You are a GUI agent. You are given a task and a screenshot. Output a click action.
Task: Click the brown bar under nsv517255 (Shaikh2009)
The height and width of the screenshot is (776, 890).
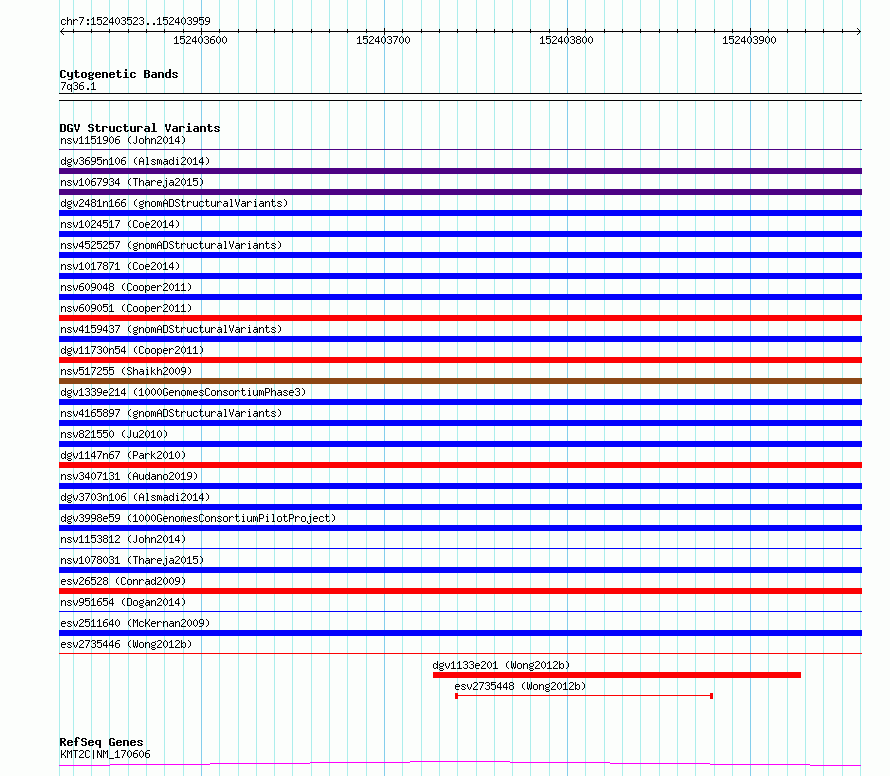[460, 381]
